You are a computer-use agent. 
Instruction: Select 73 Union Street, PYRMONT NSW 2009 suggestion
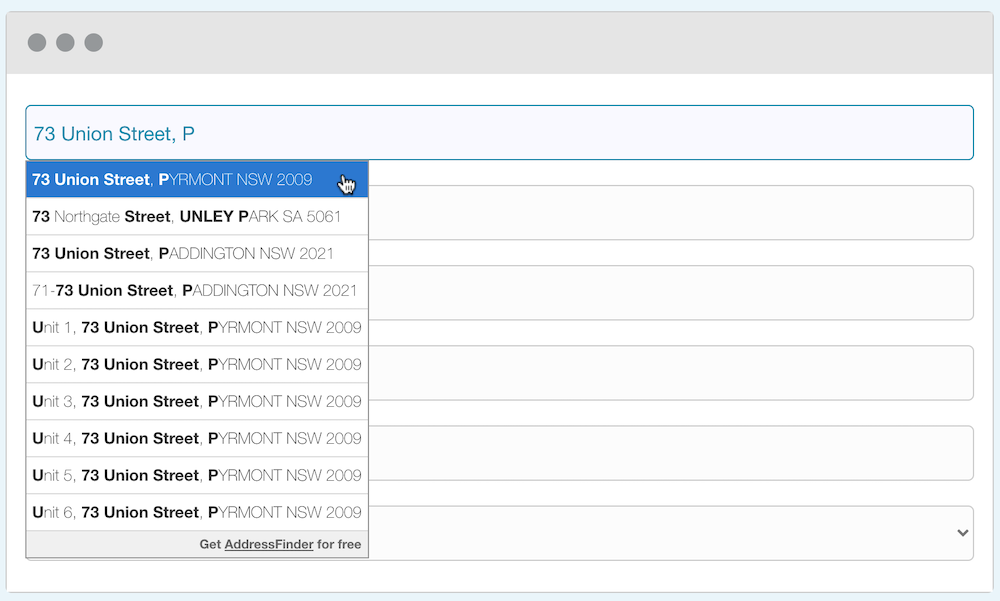tap(197, 179)
